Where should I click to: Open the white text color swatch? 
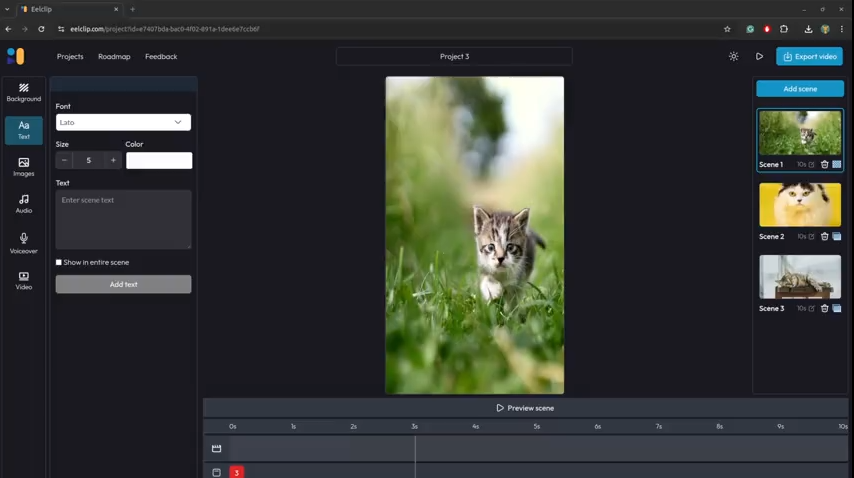[159, 160]
